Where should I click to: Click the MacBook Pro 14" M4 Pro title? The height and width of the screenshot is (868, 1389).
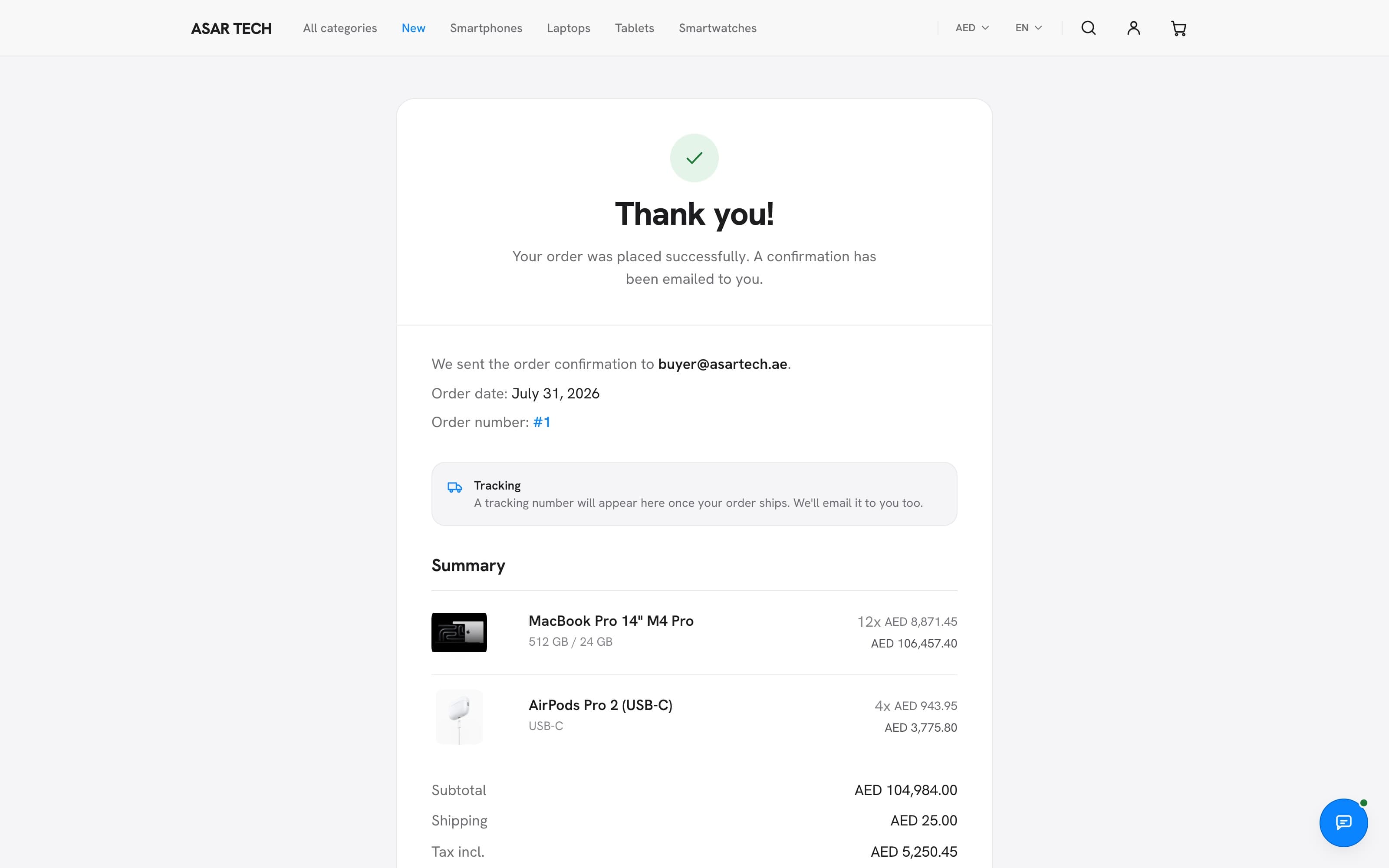point(611,621)
